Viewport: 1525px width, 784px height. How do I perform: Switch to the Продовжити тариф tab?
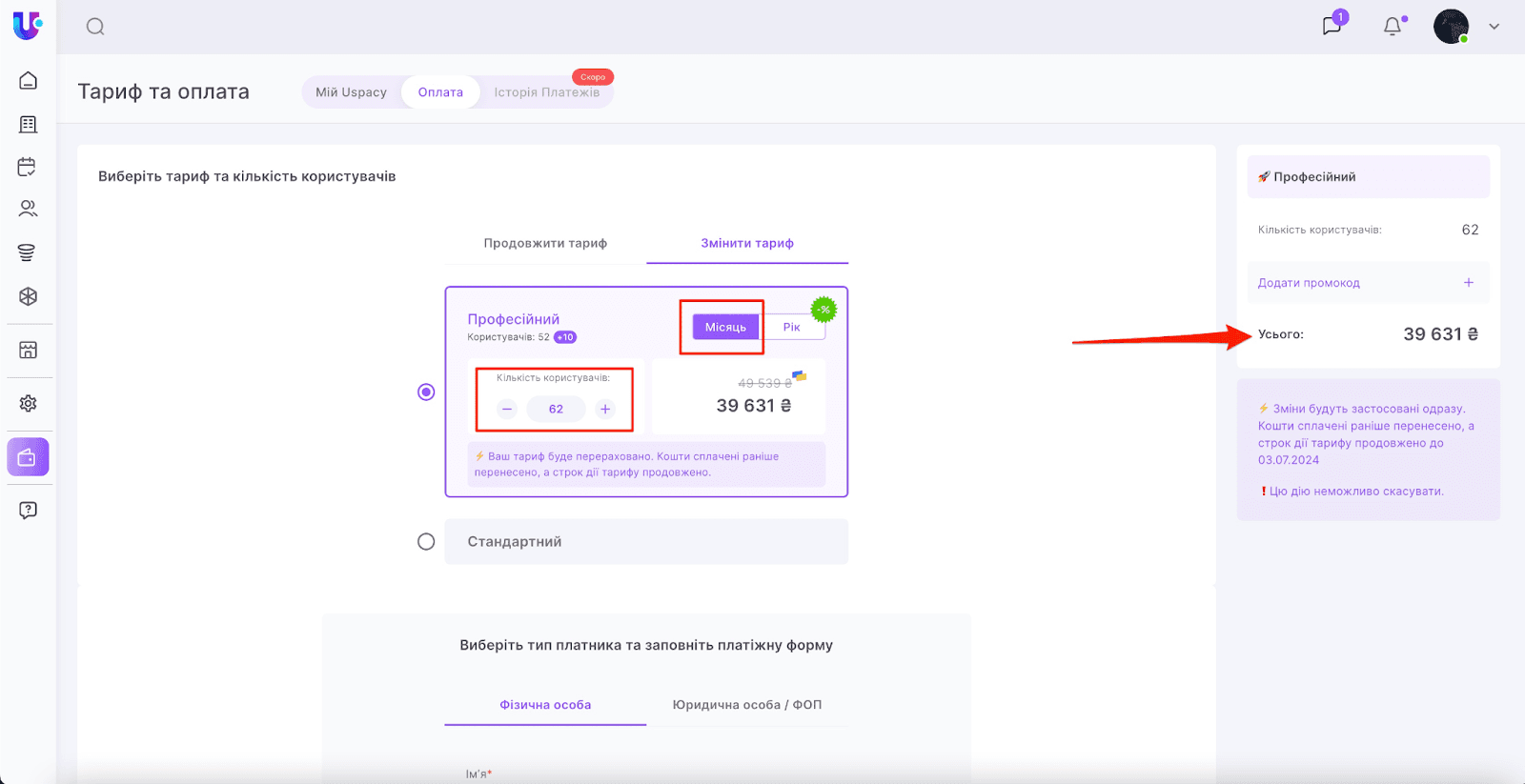click(545, 243)
